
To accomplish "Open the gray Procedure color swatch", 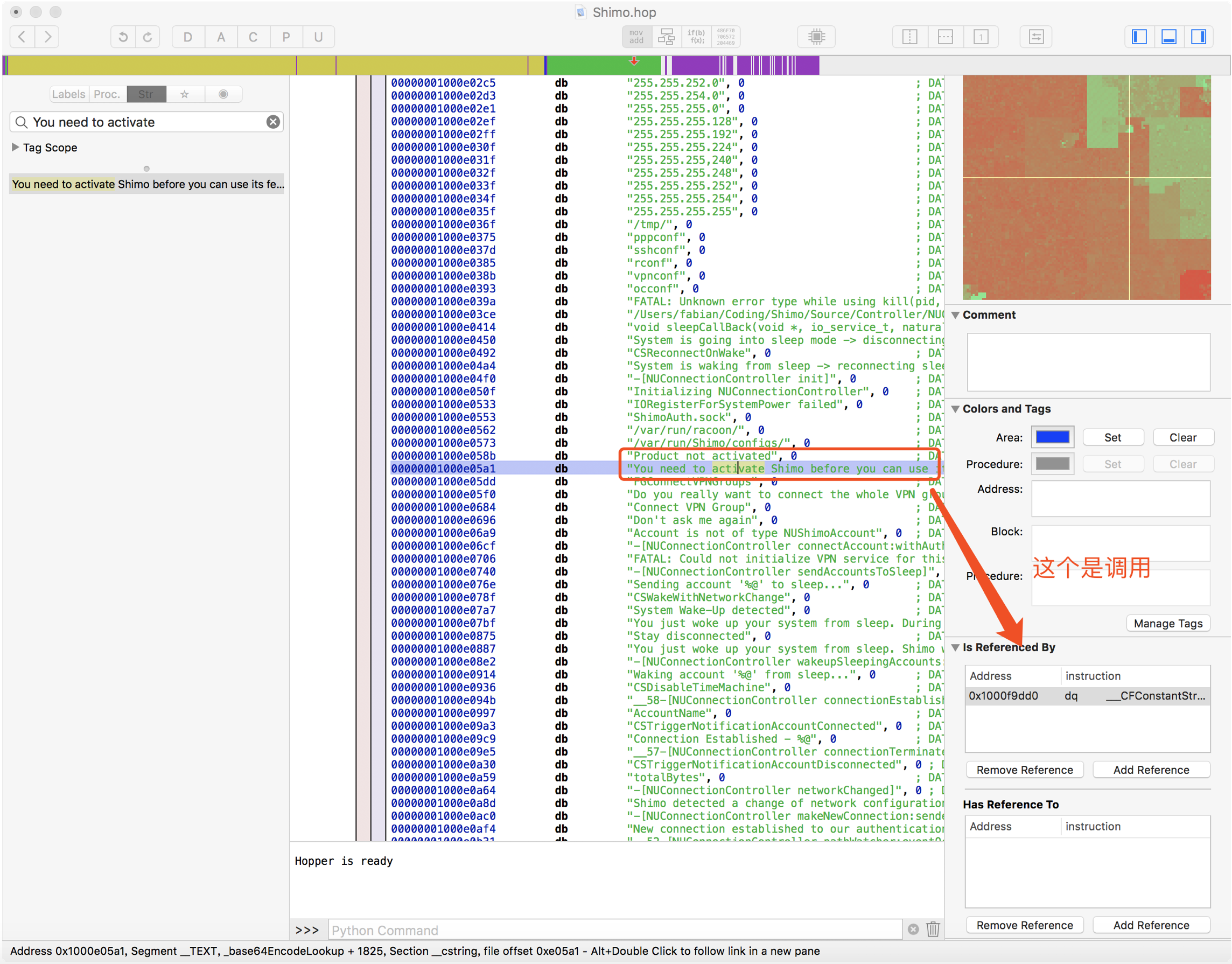I will [x=1053, y=464].
